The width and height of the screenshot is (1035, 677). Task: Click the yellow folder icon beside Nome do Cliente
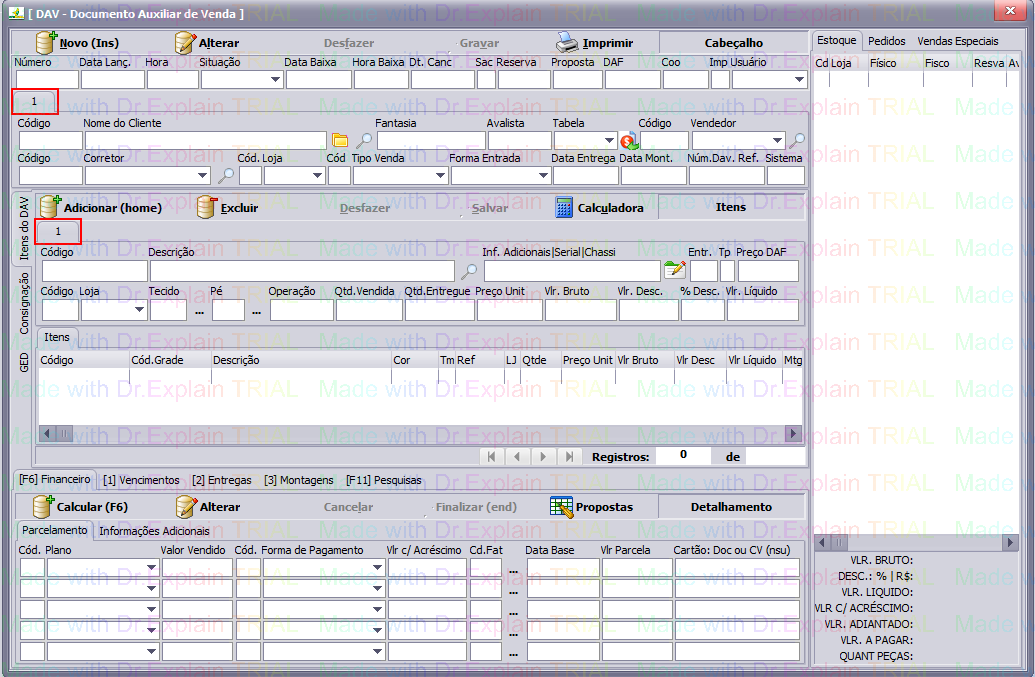340,141
